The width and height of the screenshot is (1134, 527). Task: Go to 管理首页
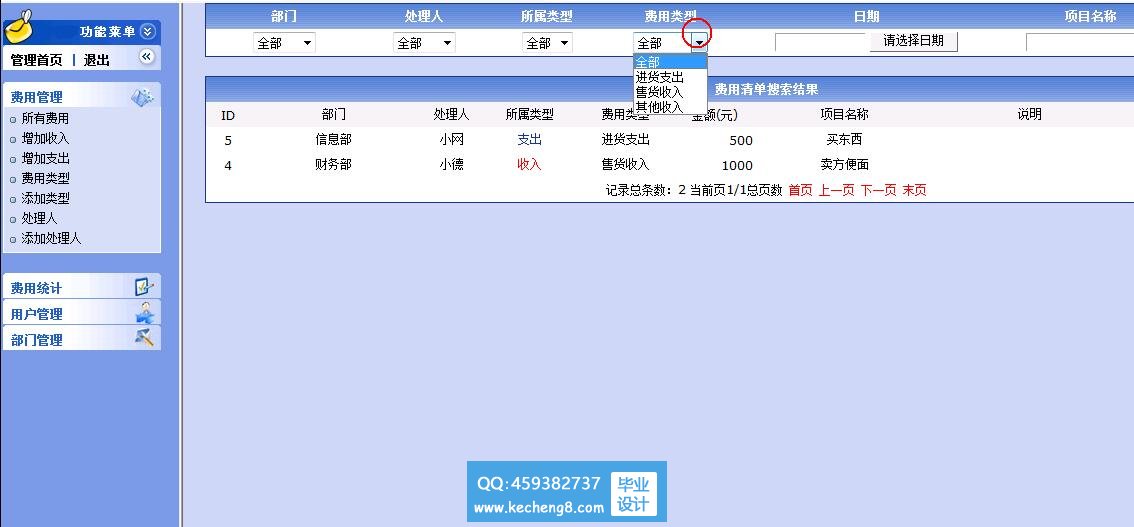36,61
